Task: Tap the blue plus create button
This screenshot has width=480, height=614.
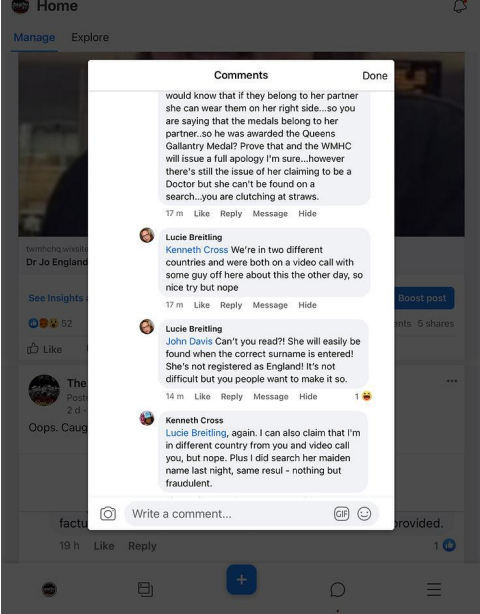Action: (242, 580)
